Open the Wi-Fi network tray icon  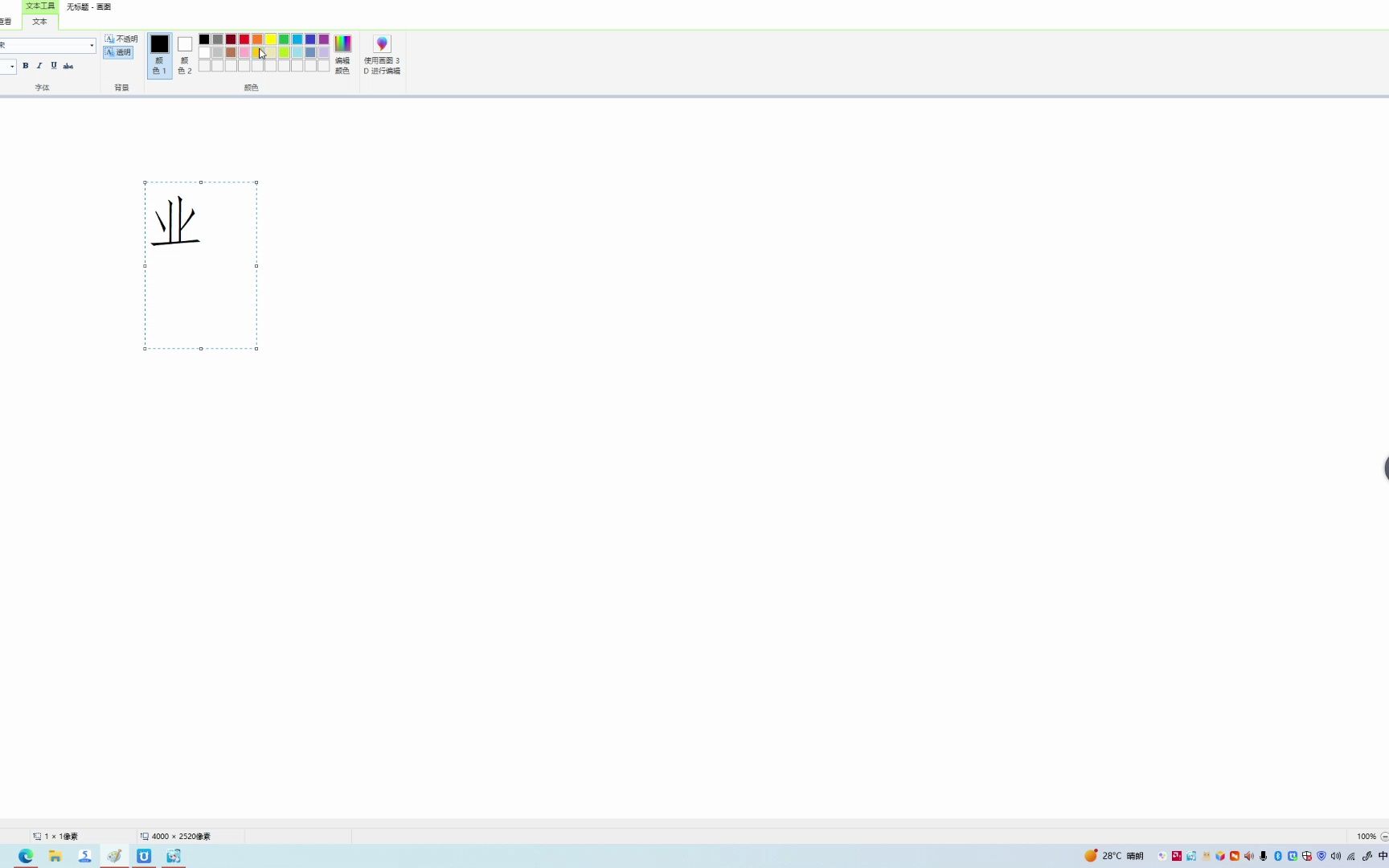1351,856
